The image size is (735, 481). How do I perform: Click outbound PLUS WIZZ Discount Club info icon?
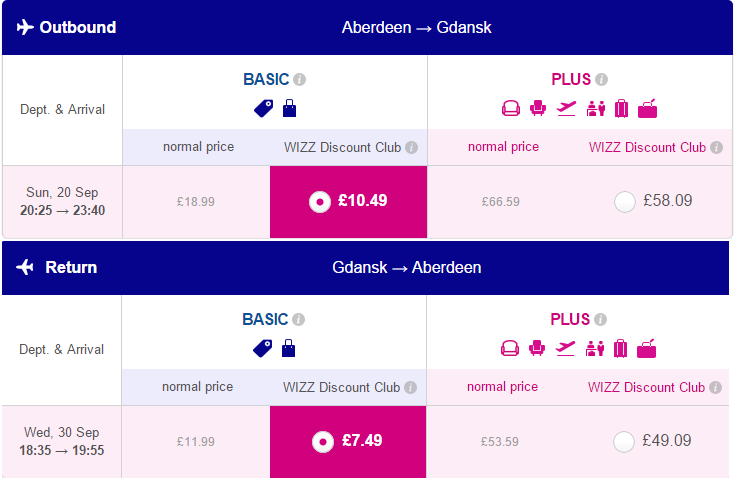tap(716, 147)
